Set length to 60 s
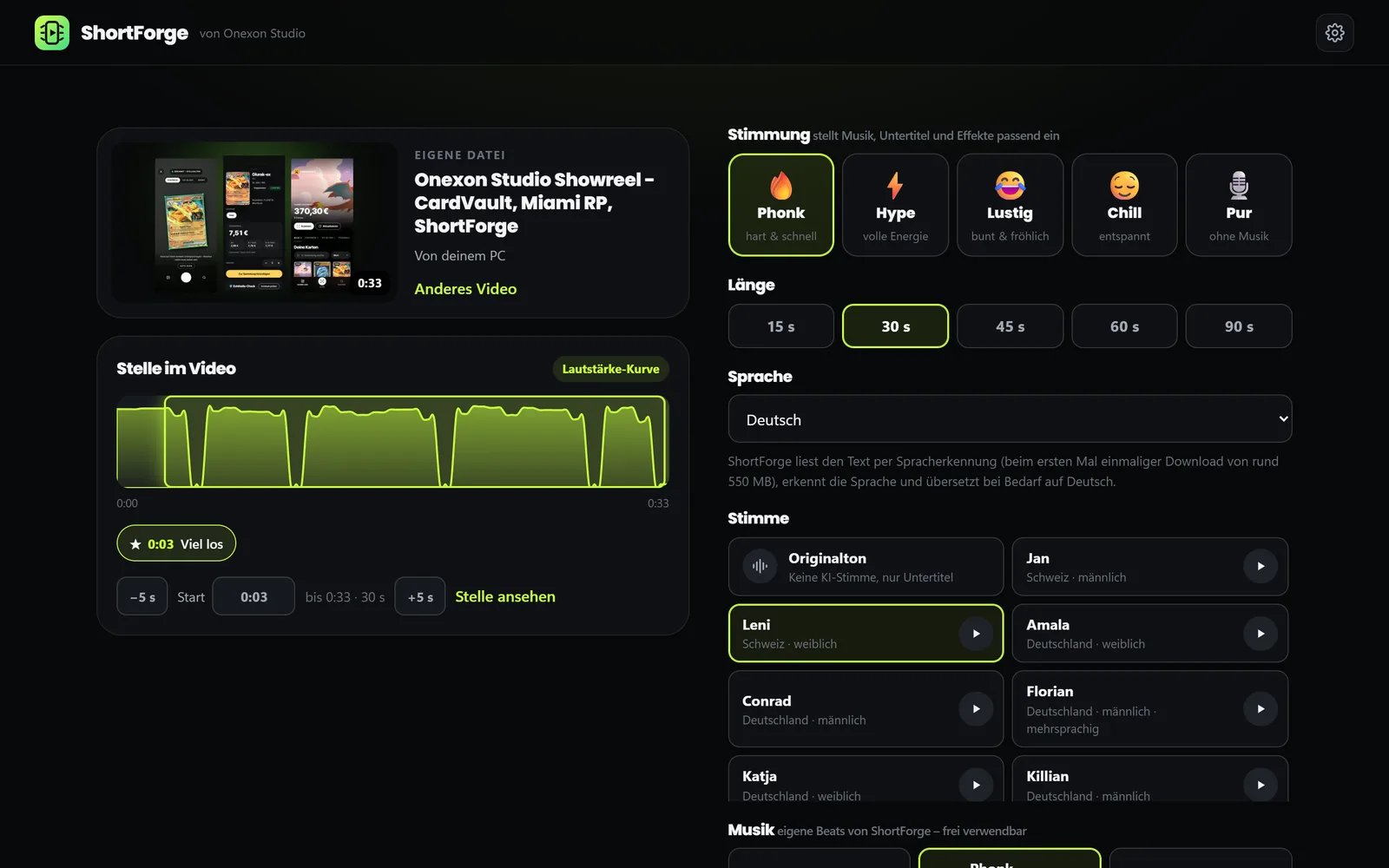Viewport: 1389px width, 868px height. (1124, 326)
